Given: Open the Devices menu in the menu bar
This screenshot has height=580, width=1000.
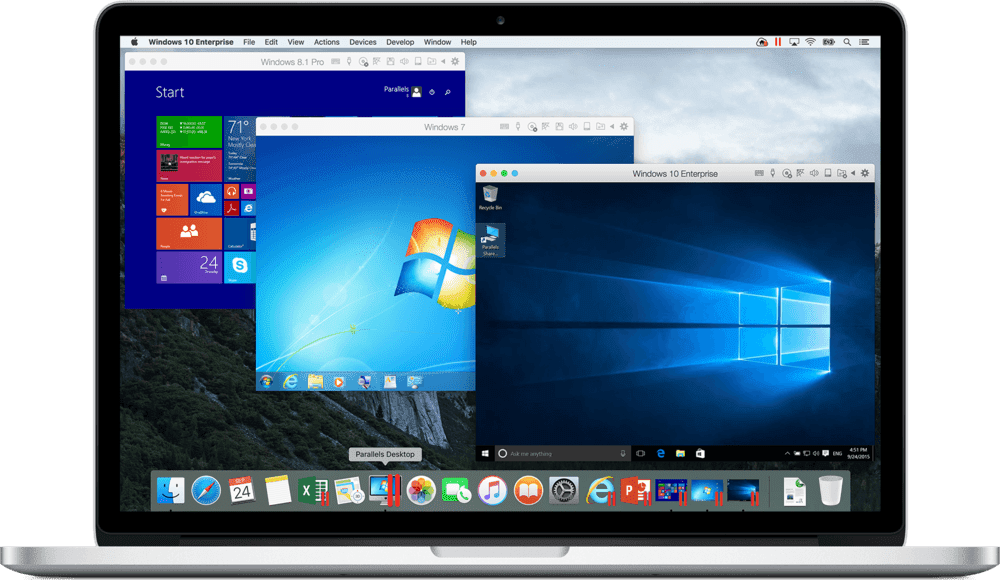Looking at the screenshot, I should tap(363, 42).
